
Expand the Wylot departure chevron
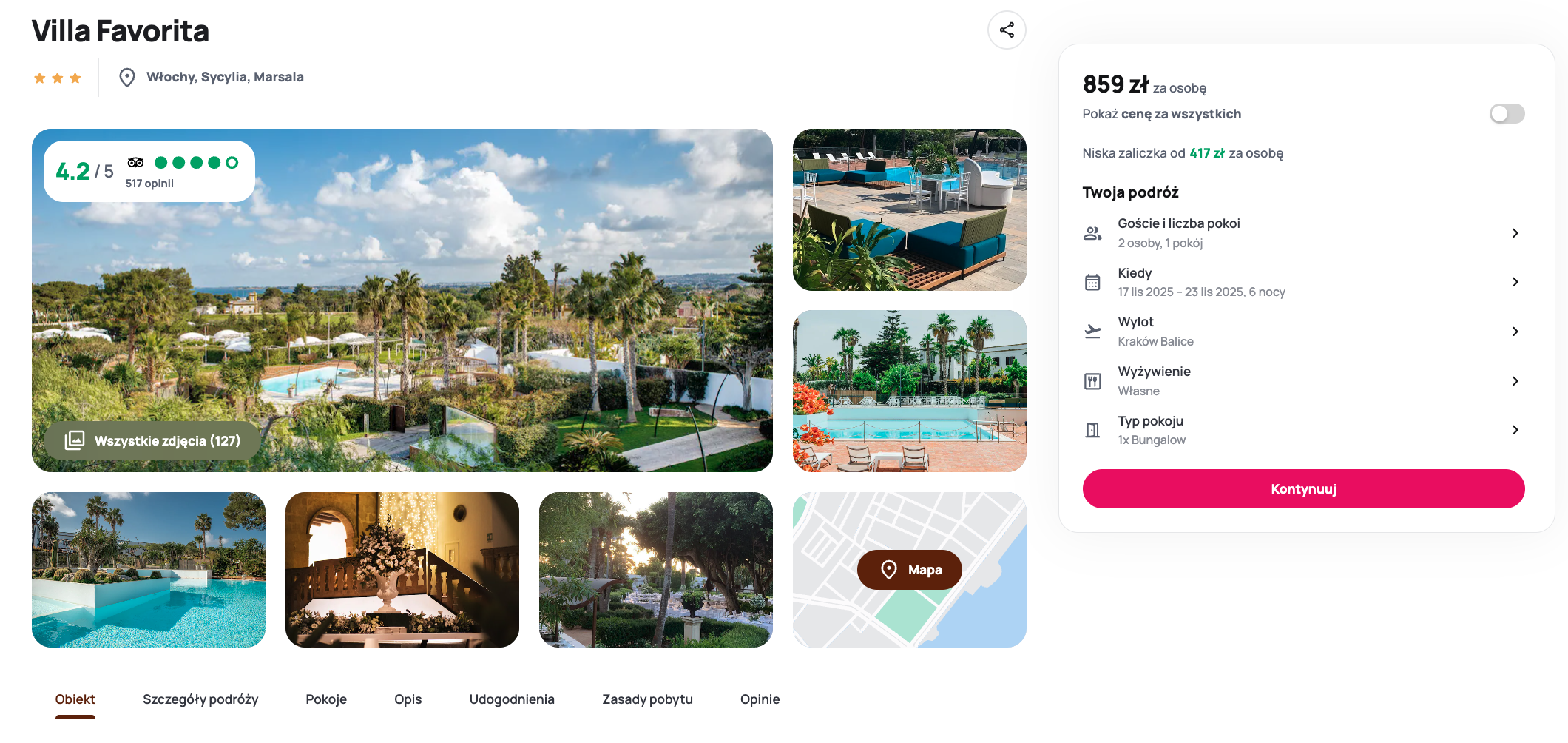pos(1515,332)
